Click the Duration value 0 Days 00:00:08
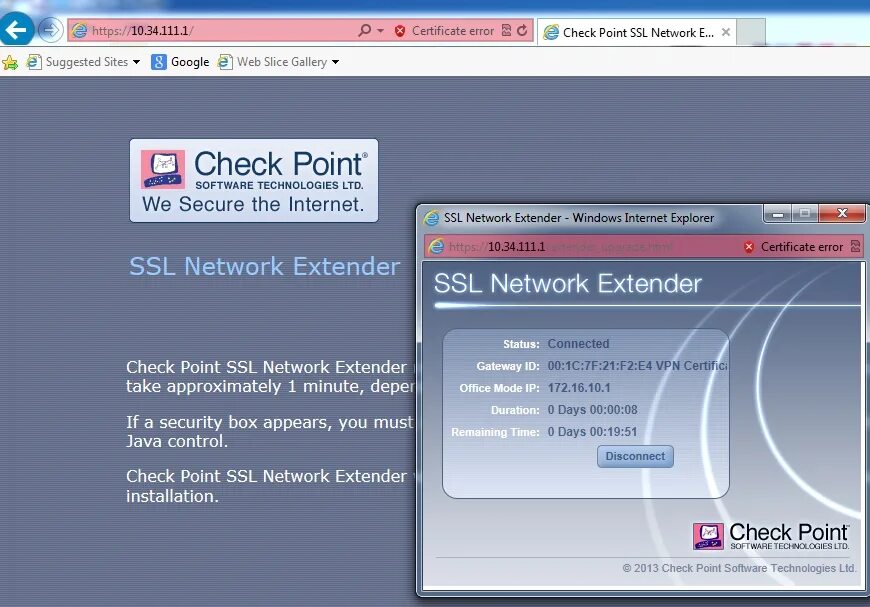The height and width of the screenshot is (607, 870). (x=592, y=410)
